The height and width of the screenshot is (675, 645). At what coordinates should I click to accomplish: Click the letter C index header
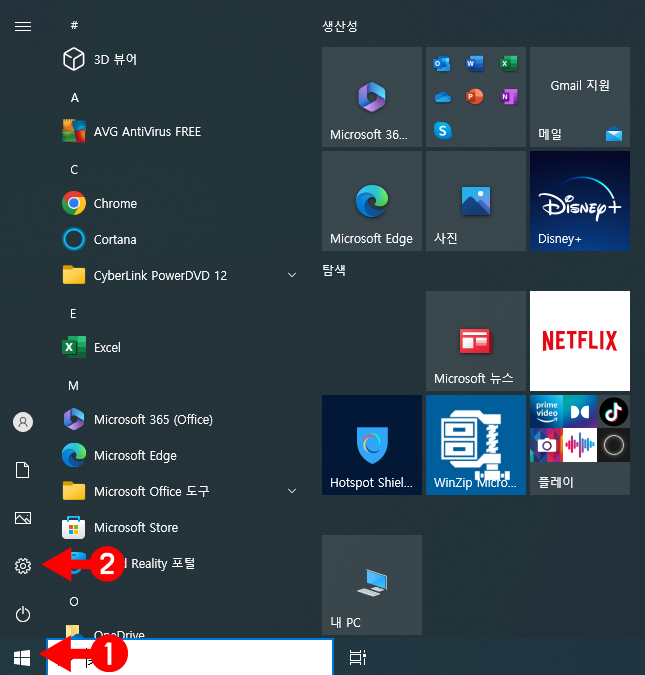click(x=74, y=170)
